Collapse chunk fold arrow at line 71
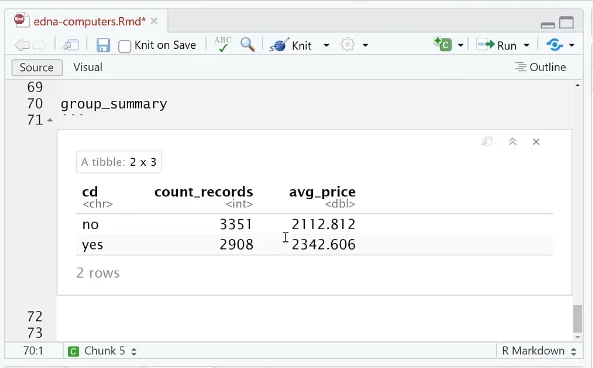593x368 pixels. [50, 120]
